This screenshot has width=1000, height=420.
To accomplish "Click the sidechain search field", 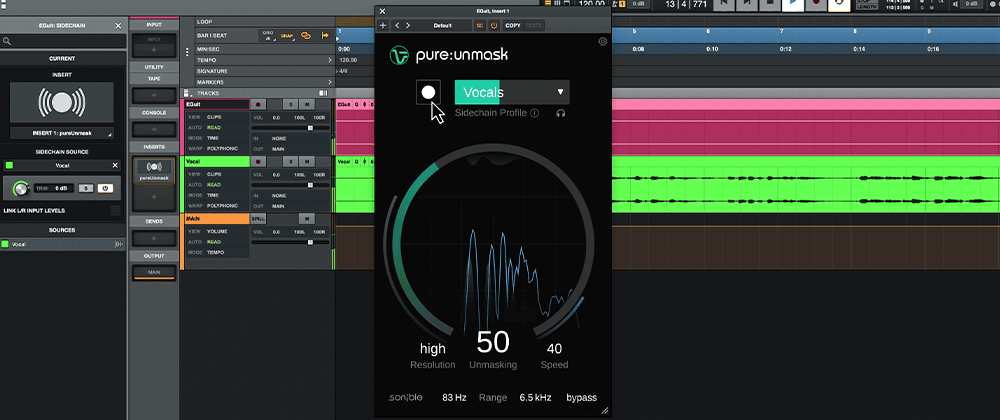I will click(x=63, y=41).
